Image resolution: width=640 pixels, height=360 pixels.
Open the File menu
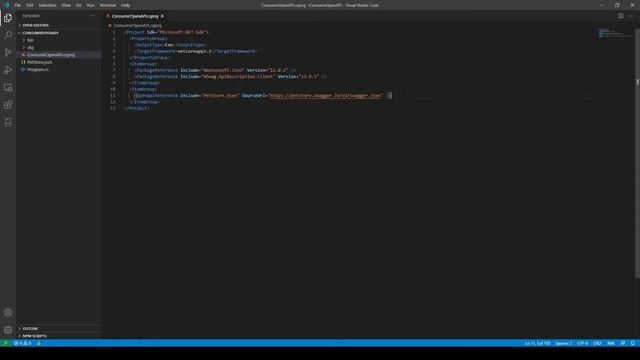(18, 5)
